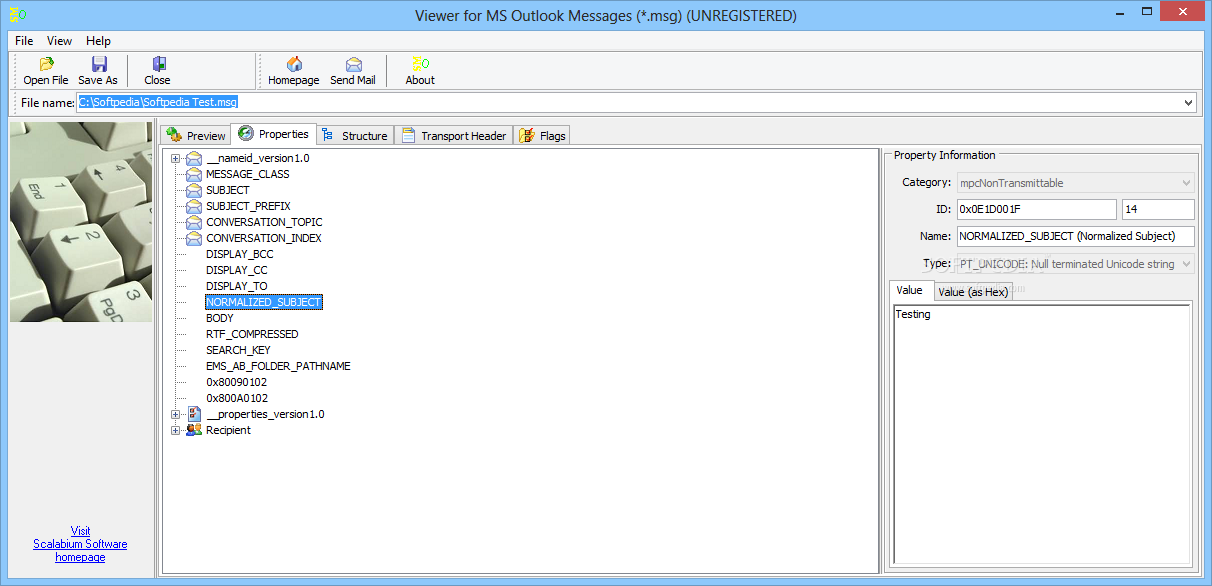1212x586 pixels.
Task: Open the Help menu
Action: (x=98, y=41)
